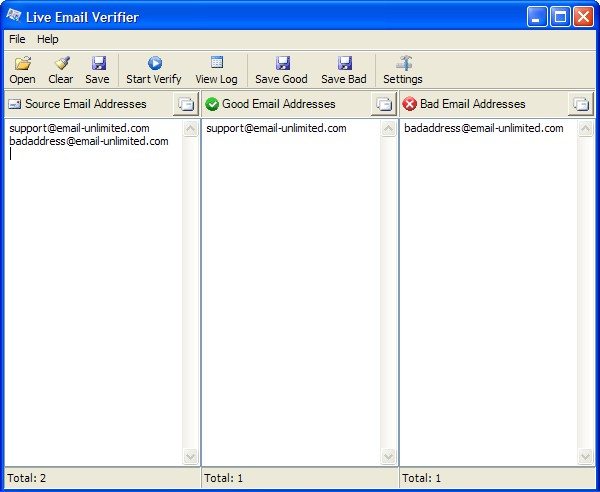Copy the Good Email Addresses list
Screen dimensions: 600x492
(383, 104)
